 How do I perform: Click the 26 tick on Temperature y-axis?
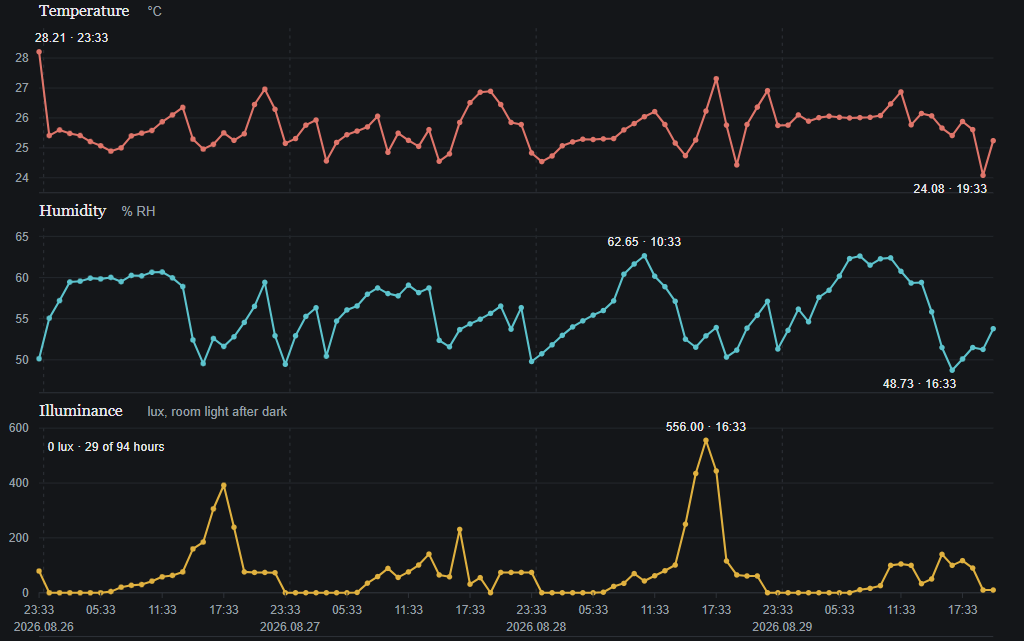[22, 118]
